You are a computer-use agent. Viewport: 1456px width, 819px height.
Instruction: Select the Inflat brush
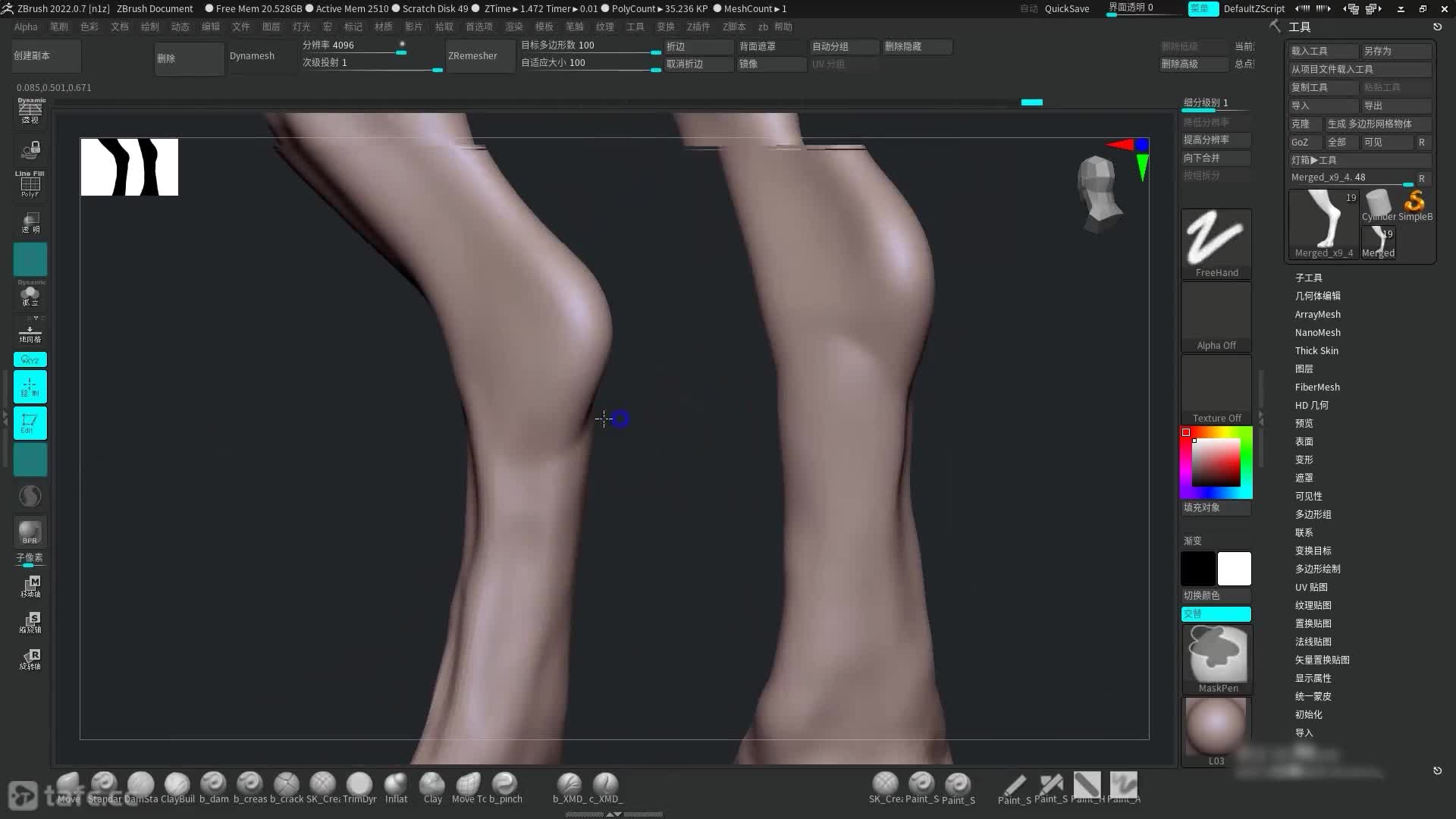pyautogui.click(x=396, y=787)
